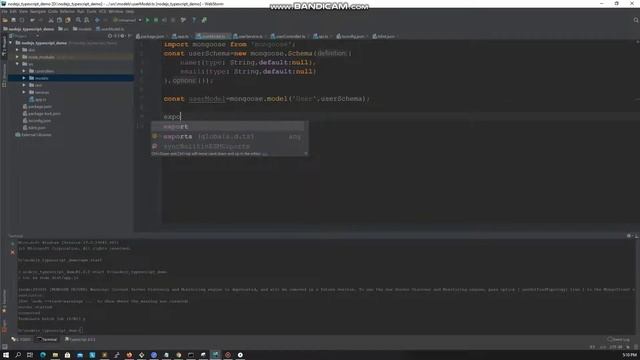Screen dimensions: 640x360
Task: Click the Save All toolbar icon
Action: click(13, 20)
